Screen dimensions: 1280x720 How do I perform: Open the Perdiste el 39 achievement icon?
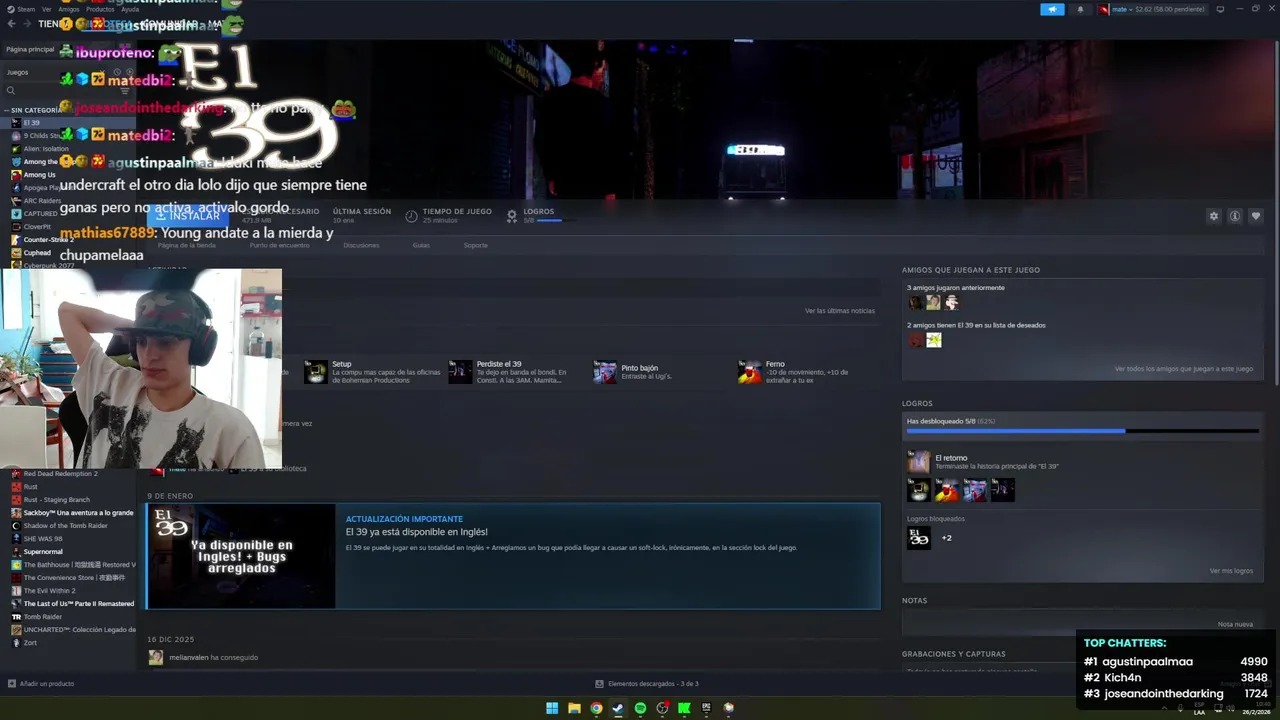(460, 372)
